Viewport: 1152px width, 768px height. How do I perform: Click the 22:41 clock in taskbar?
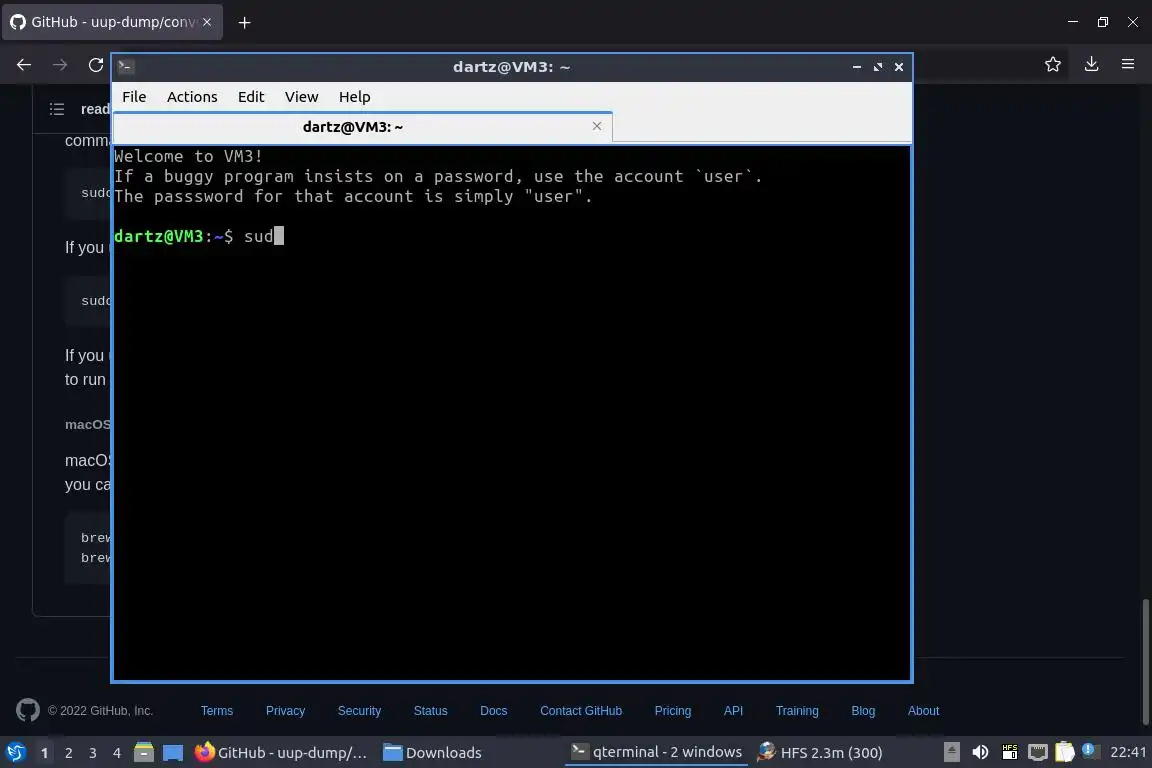click(x=1128, y=752)
